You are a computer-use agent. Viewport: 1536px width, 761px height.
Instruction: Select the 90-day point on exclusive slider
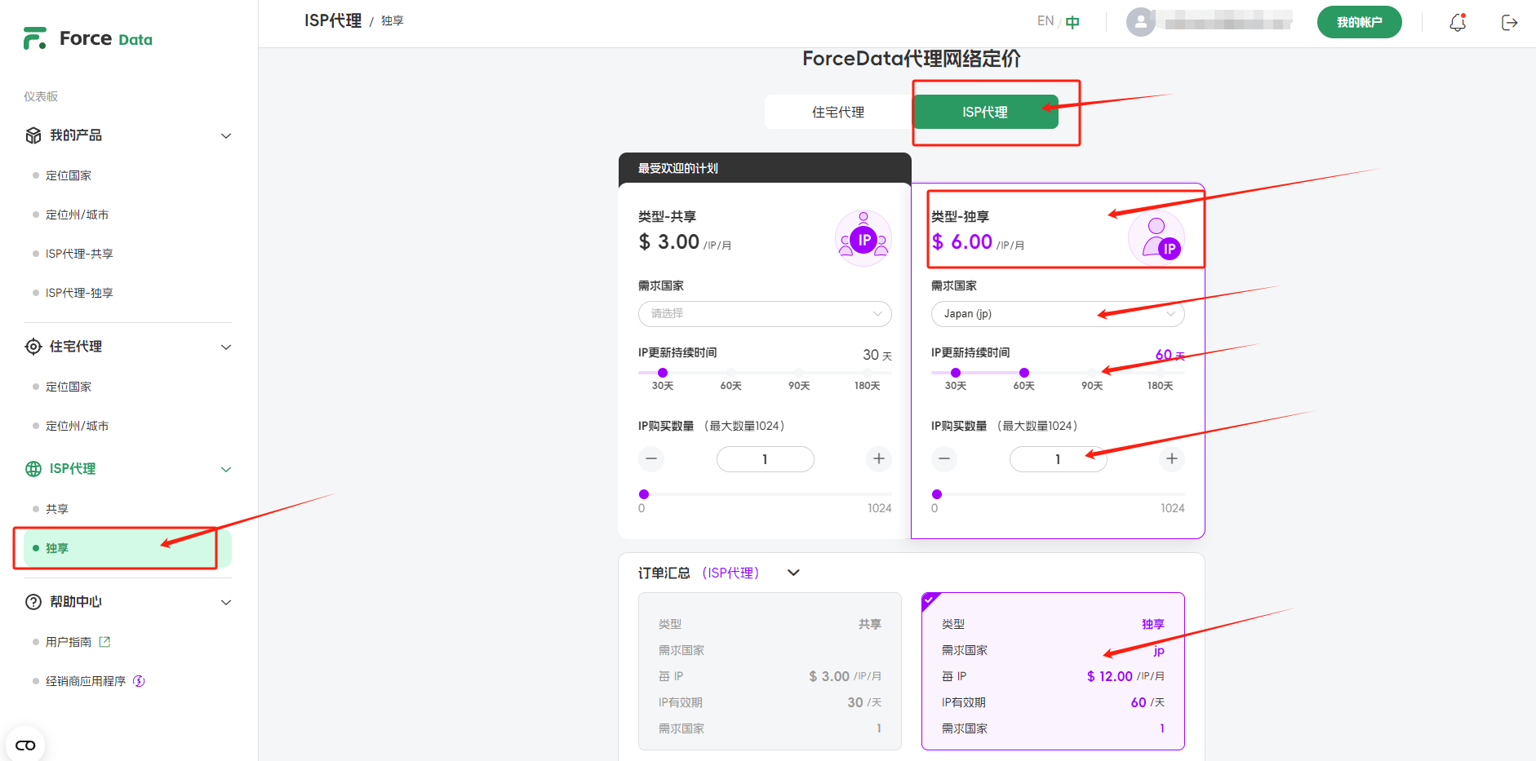coord(1092,373)
